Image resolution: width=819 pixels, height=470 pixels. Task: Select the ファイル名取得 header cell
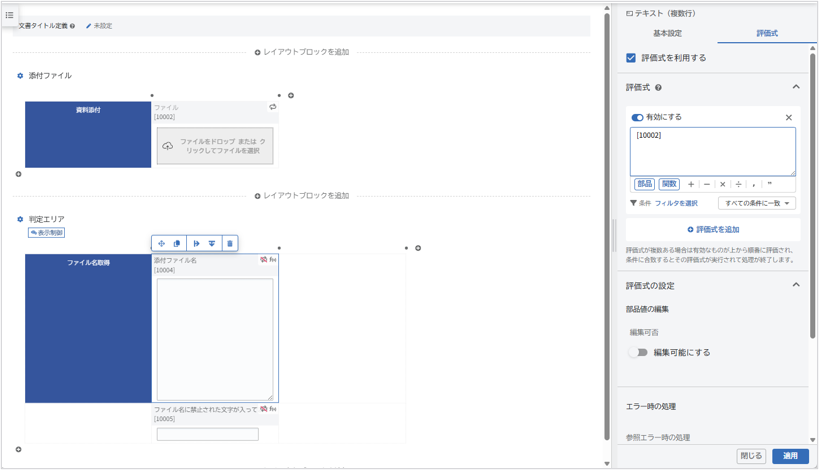click(88, 328)
